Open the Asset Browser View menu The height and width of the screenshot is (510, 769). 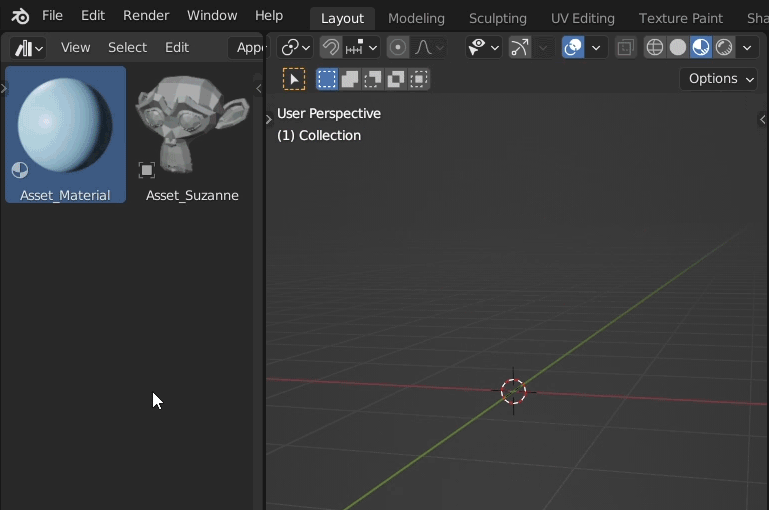tap(76, 48)
